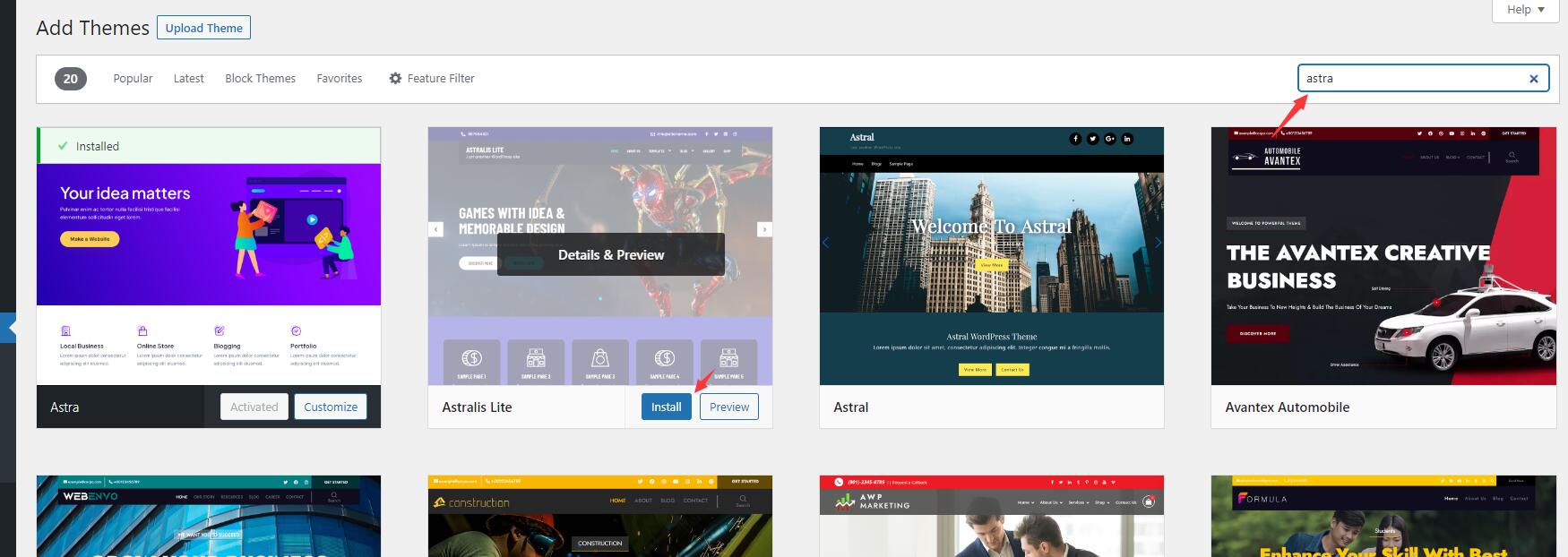Open the Feature Filter options

[431, 79]
